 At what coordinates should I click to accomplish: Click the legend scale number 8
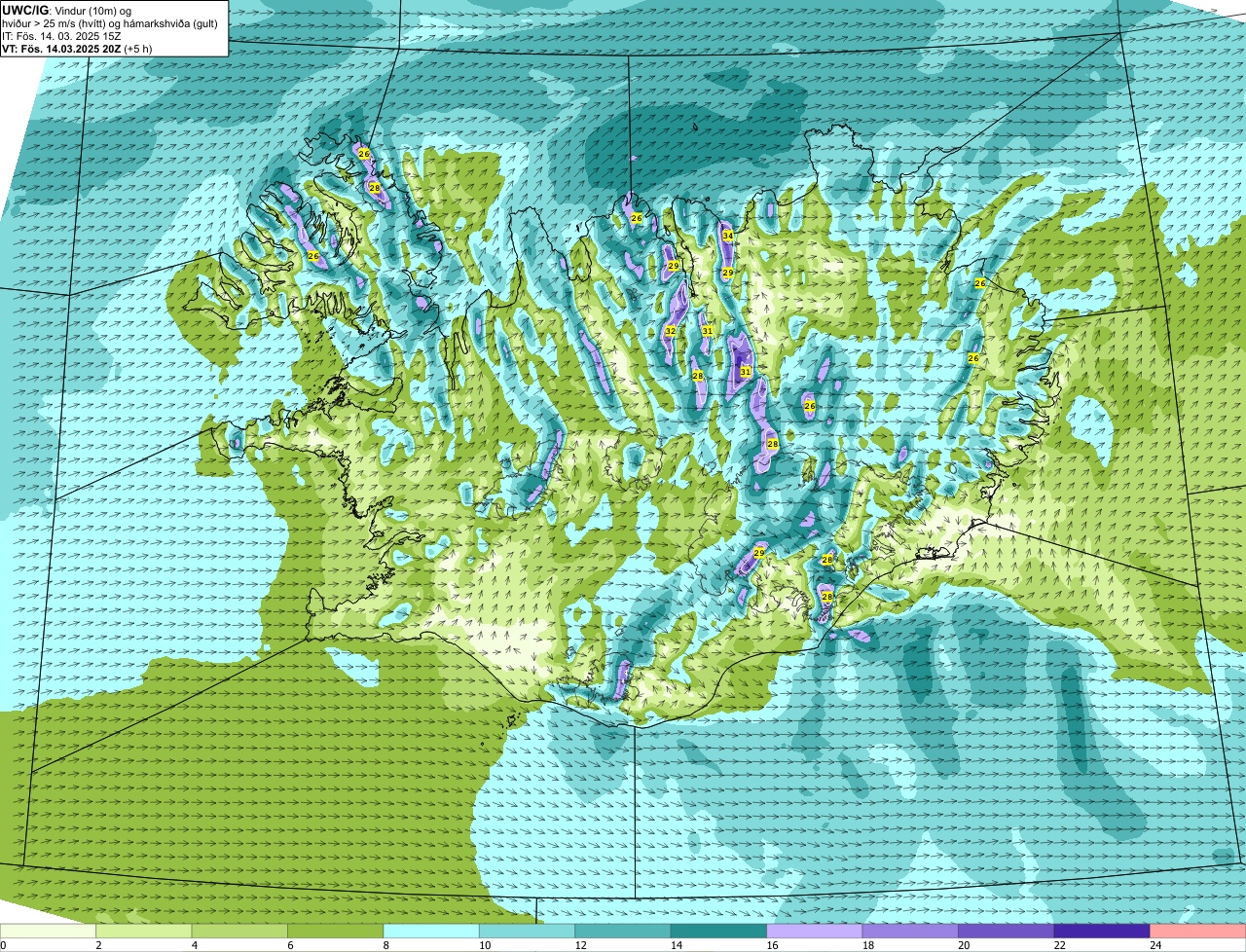click(385, 945)
